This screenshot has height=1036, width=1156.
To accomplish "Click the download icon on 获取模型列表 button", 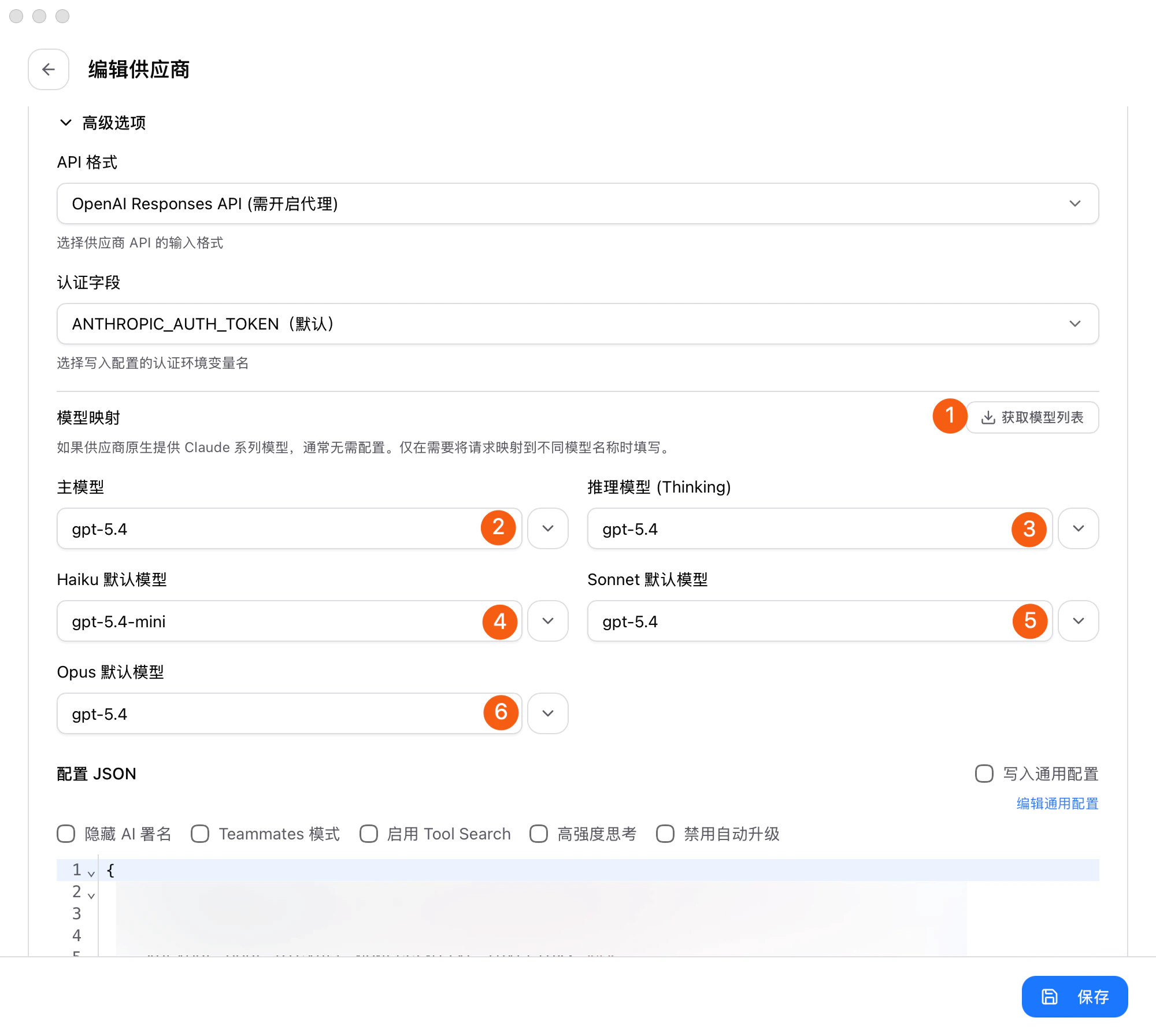I will pyautogui.click(x=988, y=417).
